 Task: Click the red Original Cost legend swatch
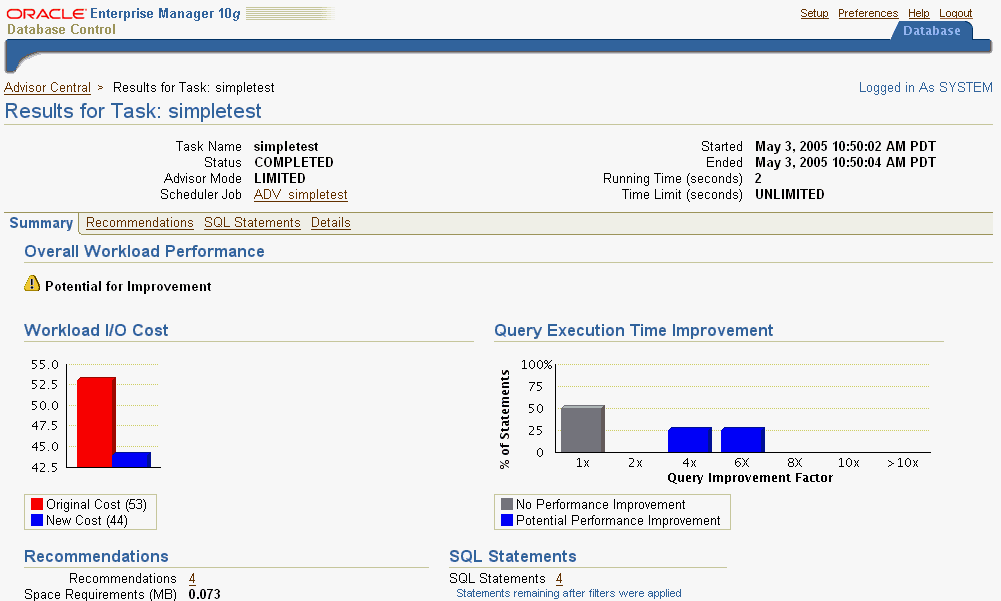pos(37,505)
